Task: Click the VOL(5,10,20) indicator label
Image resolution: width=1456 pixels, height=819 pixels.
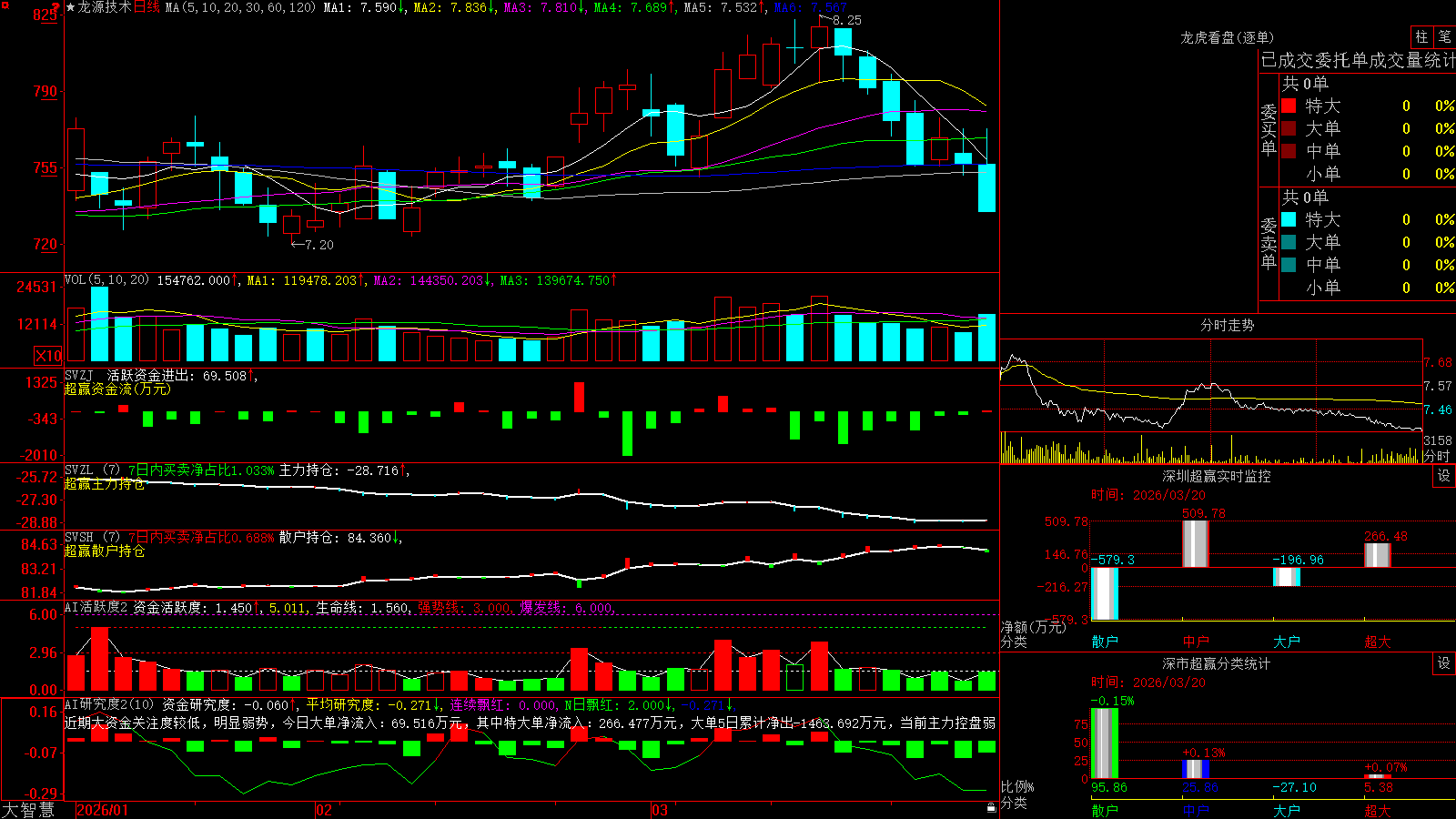Action: coord(106,280)
